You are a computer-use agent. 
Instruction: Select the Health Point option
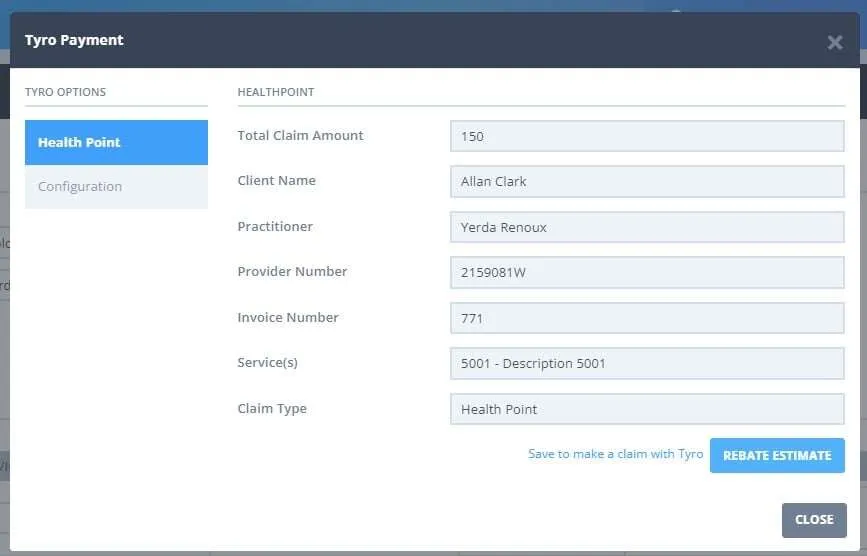click(116, 142)
